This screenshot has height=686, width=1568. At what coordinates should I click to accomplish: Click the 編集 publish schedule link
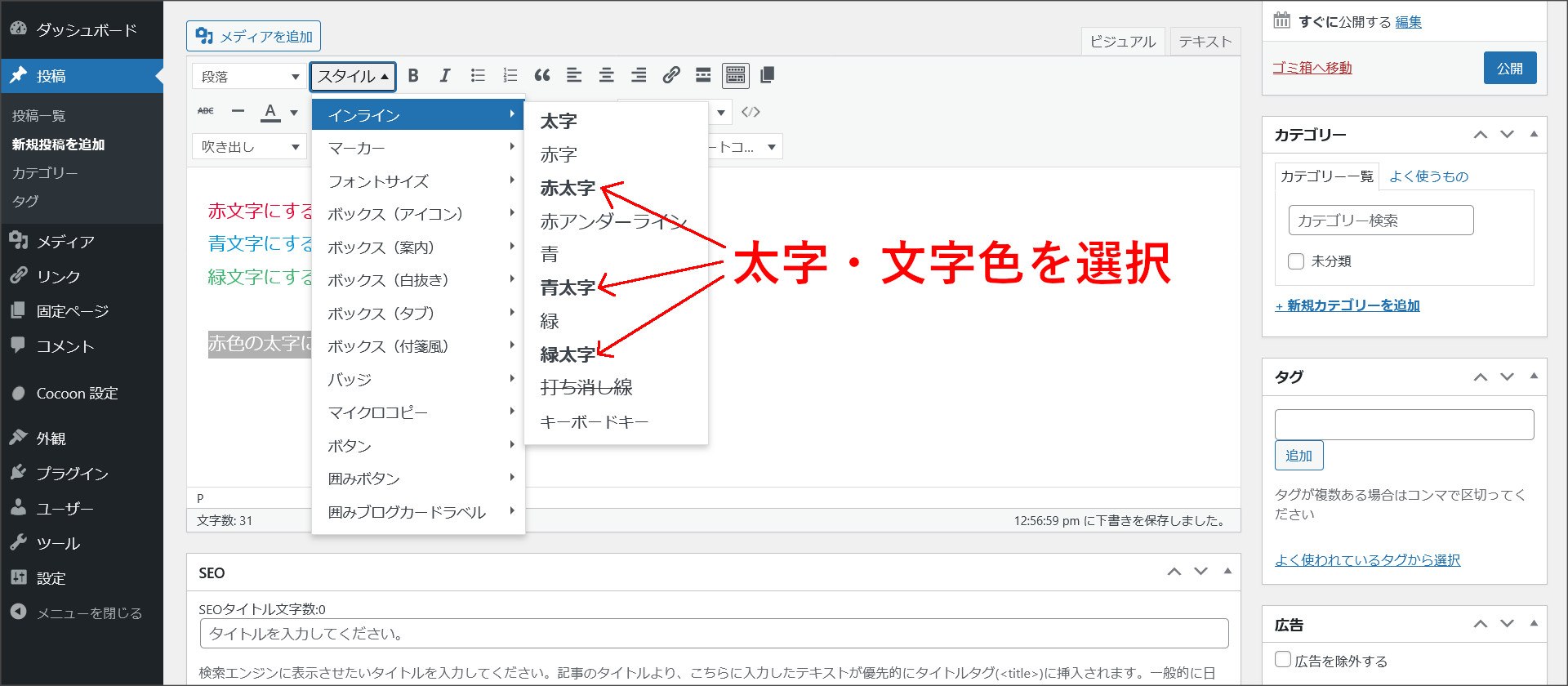(1408, 22)
